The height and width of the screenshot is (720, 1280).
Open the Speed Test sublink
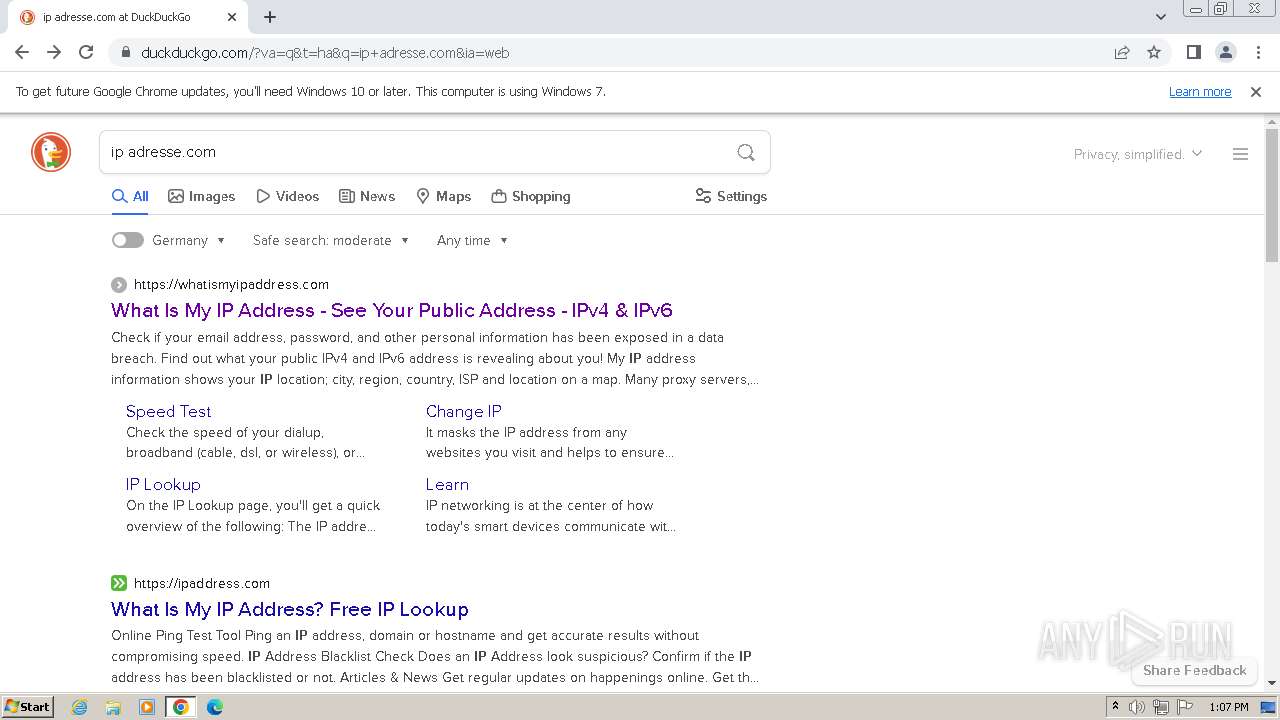click(x=168, y=411)
